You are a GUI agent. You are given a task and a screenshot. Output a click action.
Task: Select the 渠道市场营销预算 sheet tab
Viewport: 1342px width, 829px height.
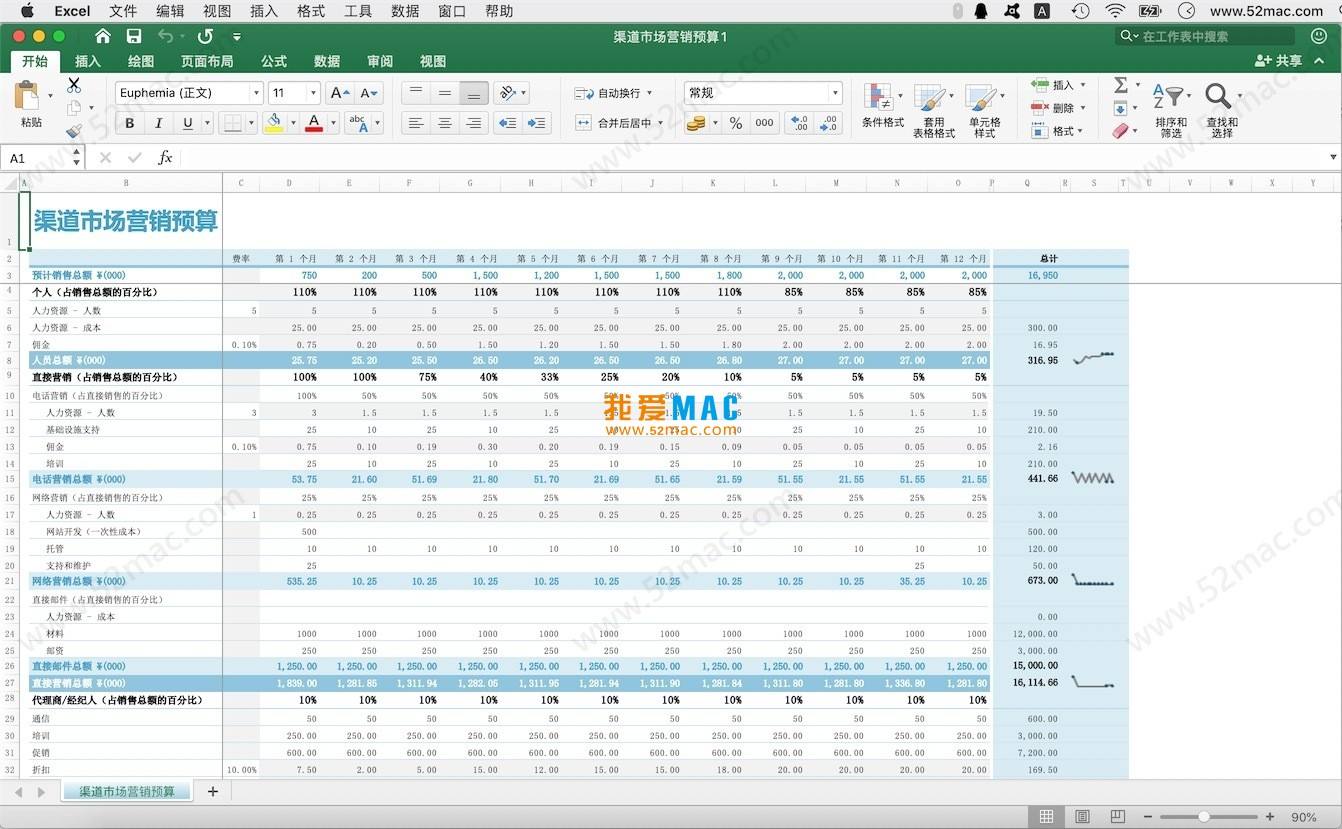point(126,791)
